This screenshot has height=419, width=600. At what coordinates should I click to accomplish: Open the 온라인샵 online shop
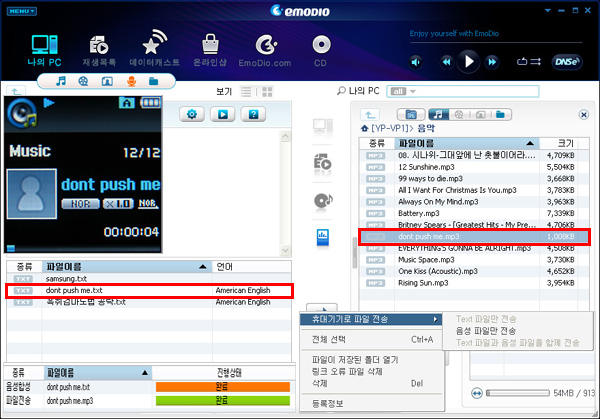coord(210,50)
